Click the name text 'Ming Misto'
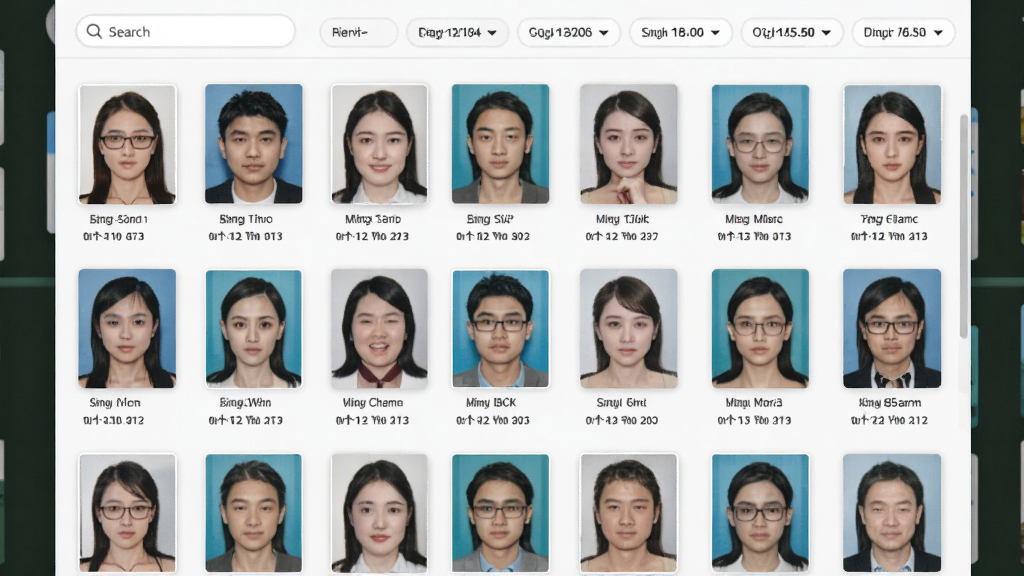The height and width of the screenshot is (576, 1024). click(754, 219)
